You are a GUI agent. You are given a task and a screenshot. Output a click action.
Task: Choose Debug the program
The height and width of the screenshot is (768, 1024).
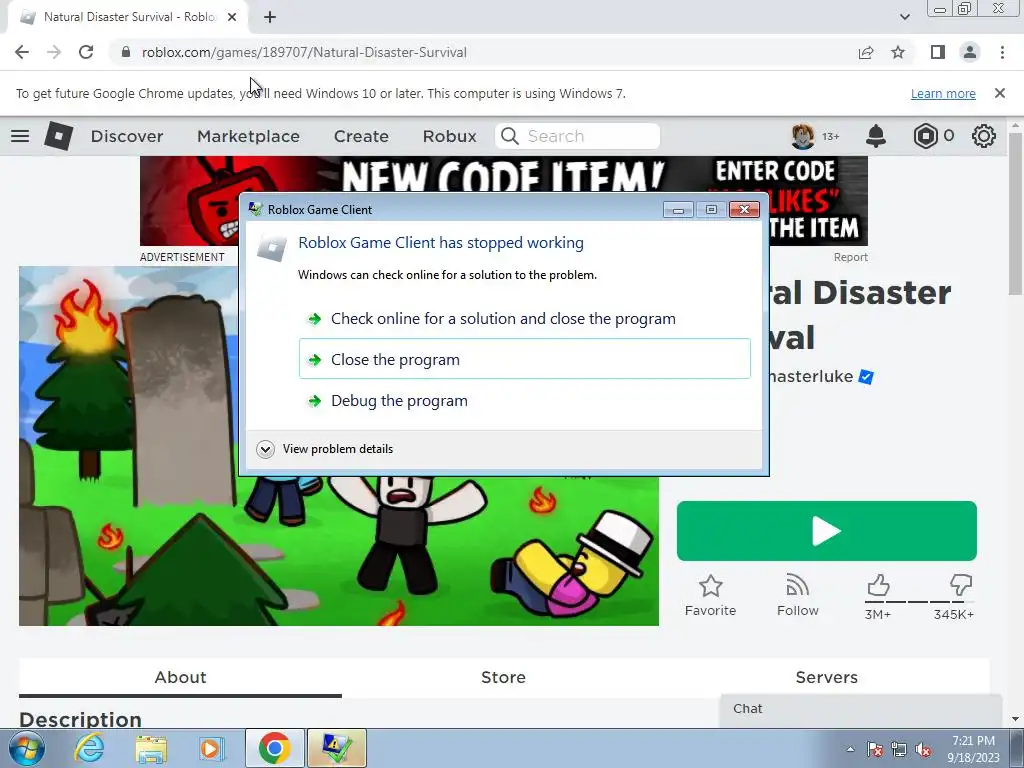tap(524, 400)
